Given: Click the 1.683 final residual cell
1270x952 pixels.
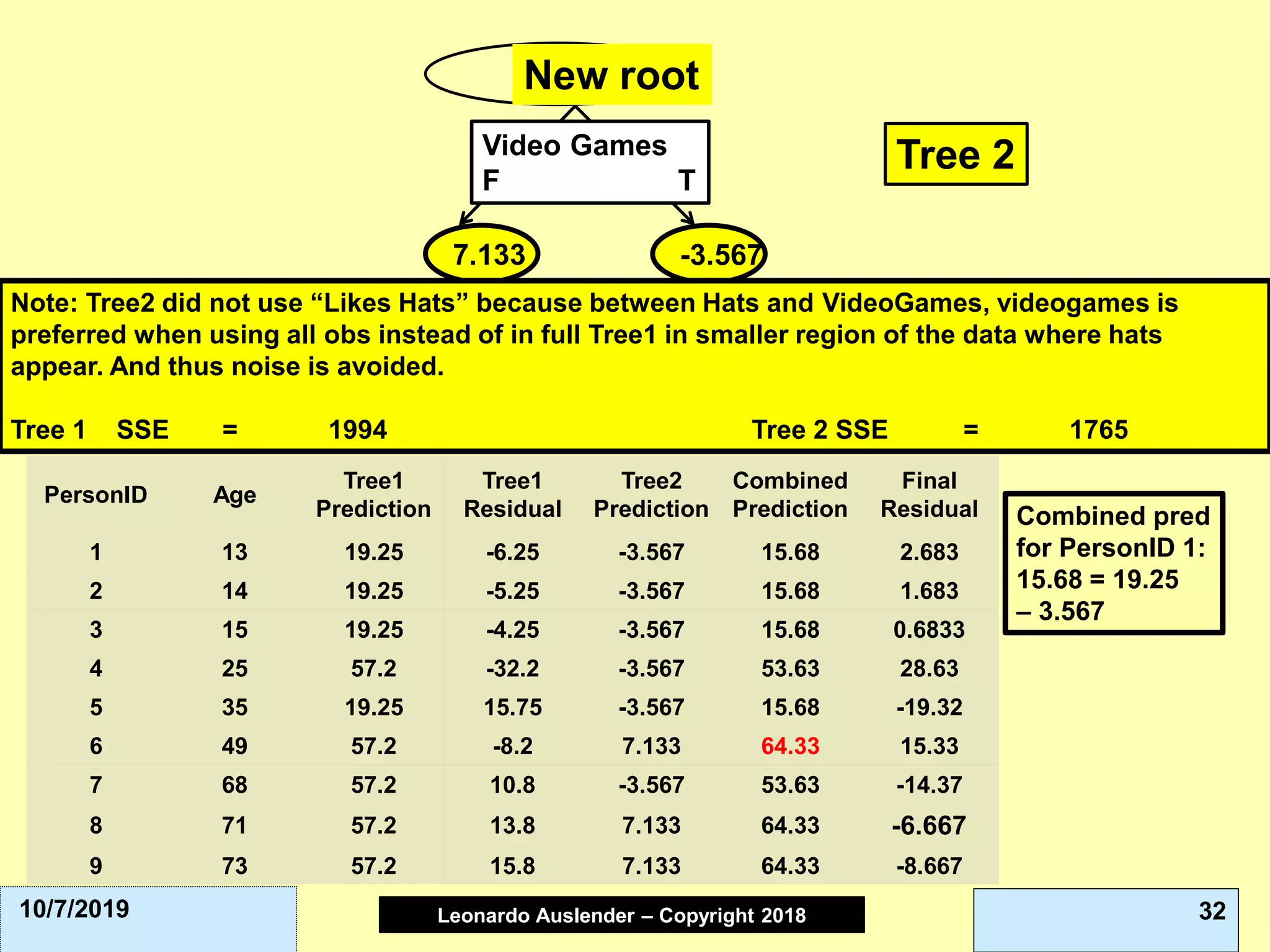Looking at the screenshot, I should coord(929,591).
